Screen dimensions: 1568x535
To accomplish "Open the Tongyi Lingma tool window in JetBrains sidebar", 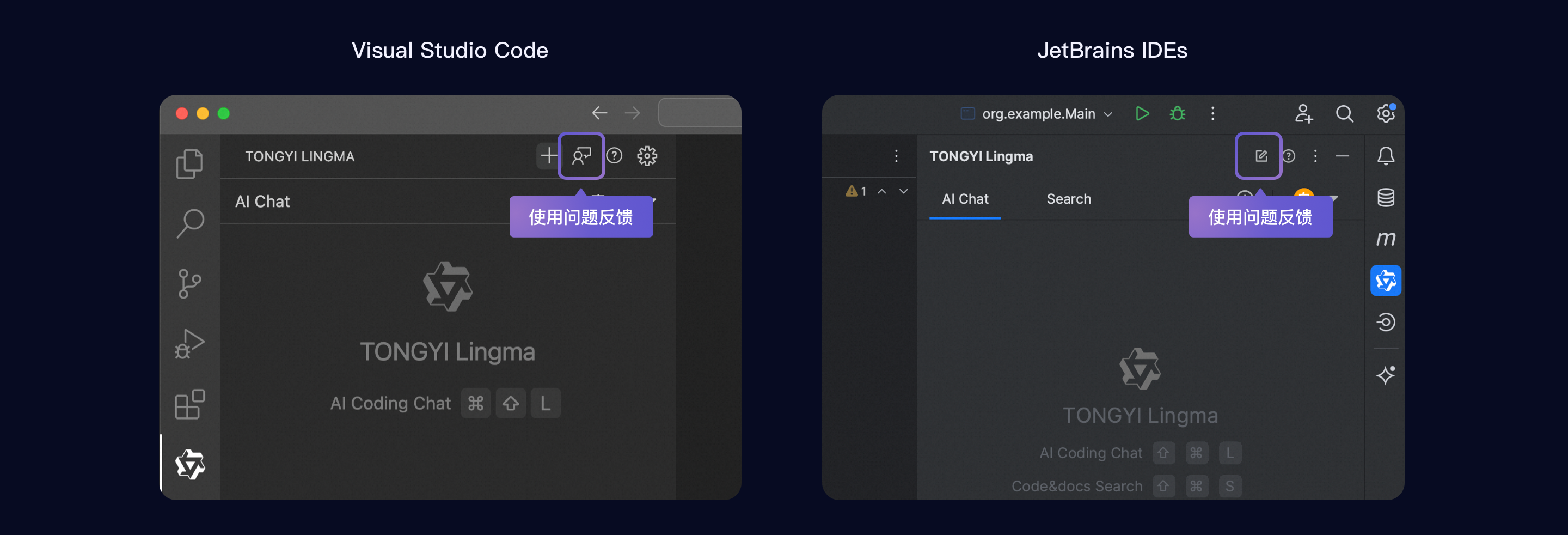I will [x=1386, y=280].
